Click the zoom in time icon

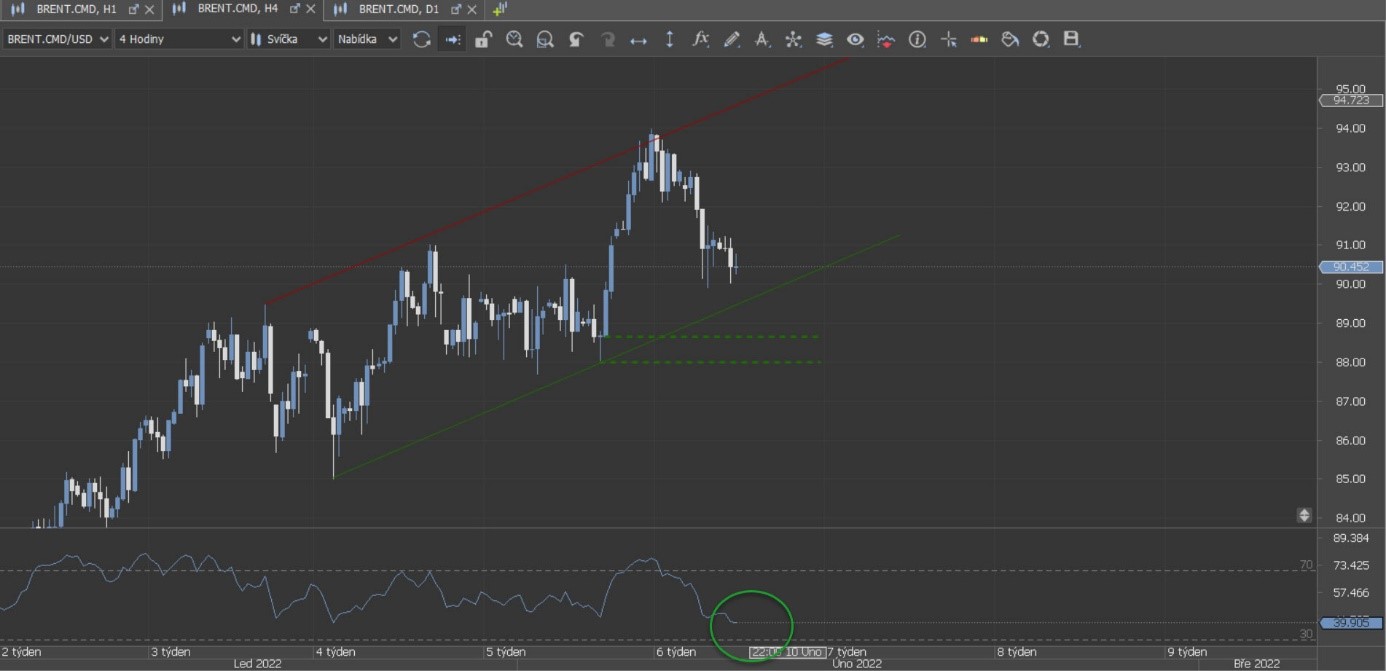tap(514, 39)
